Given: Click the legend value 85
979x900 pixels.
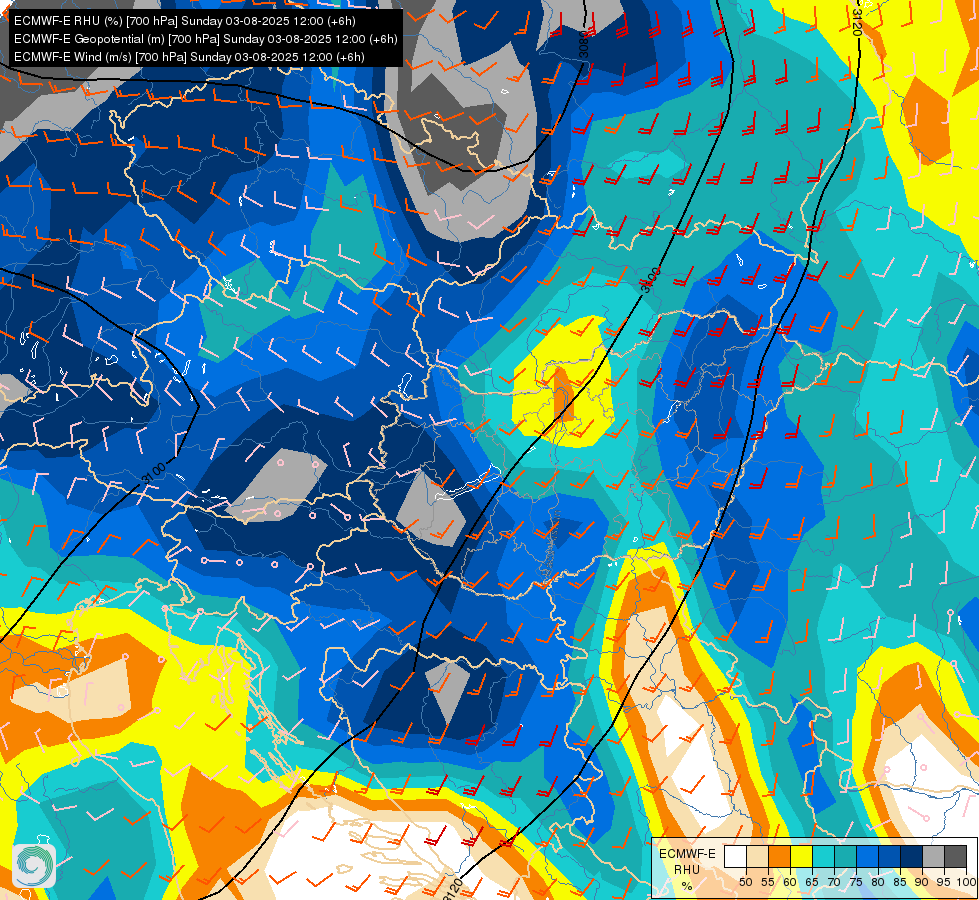Looking at the screenshot, I should pos(900,882).
